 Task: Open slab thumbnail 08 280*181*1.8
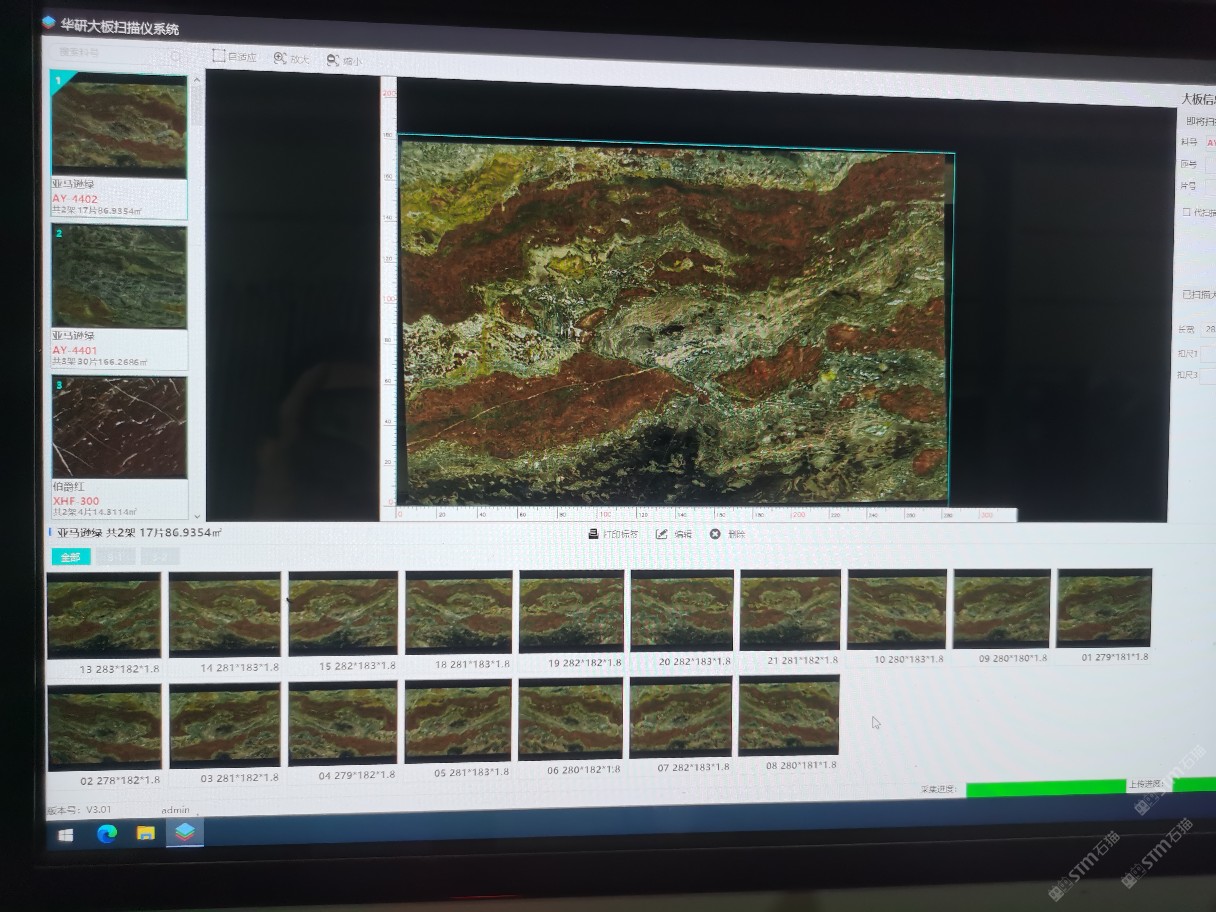(x=789, y=716)
